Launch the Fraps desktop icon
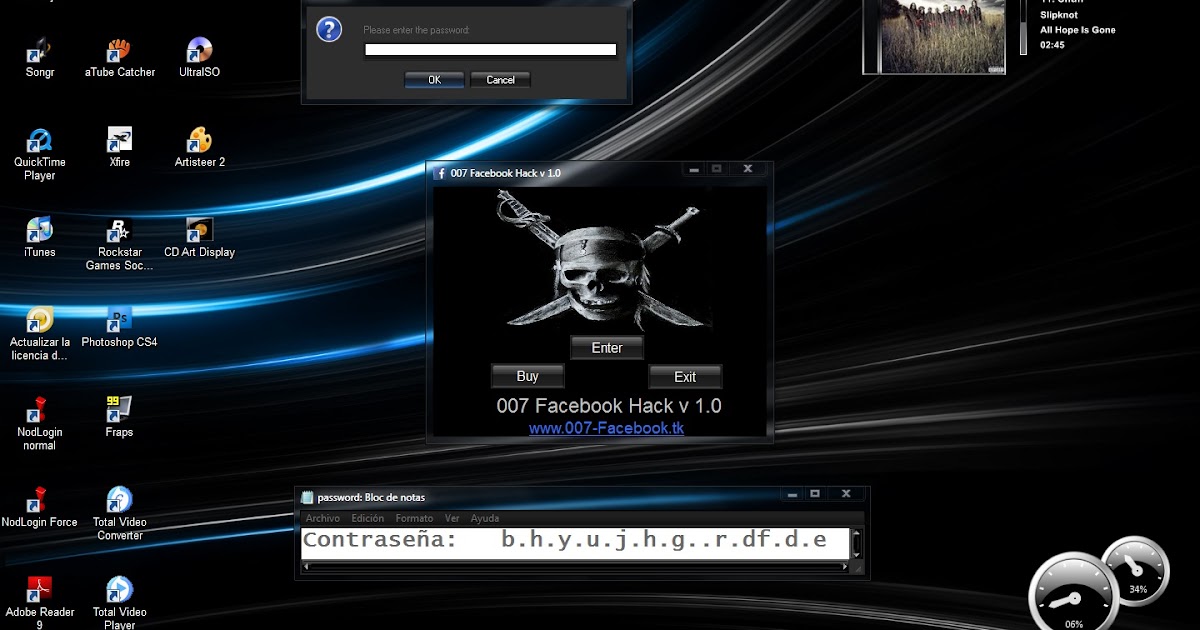Screen dimensions: 1200x630 120,418
